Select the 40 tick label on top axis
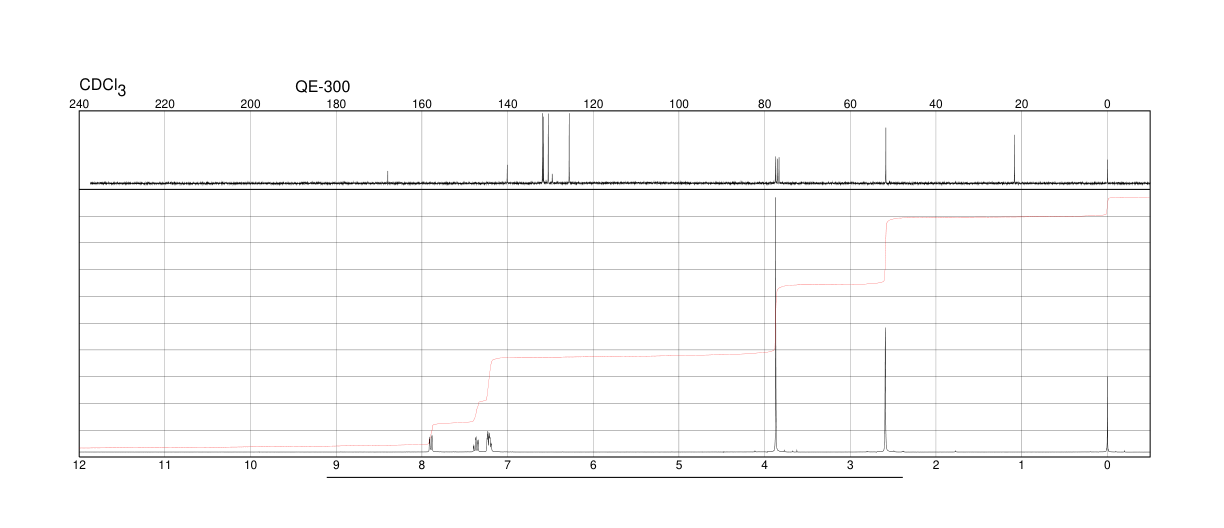Viewport: 1224px width, 528px height. 936,104
